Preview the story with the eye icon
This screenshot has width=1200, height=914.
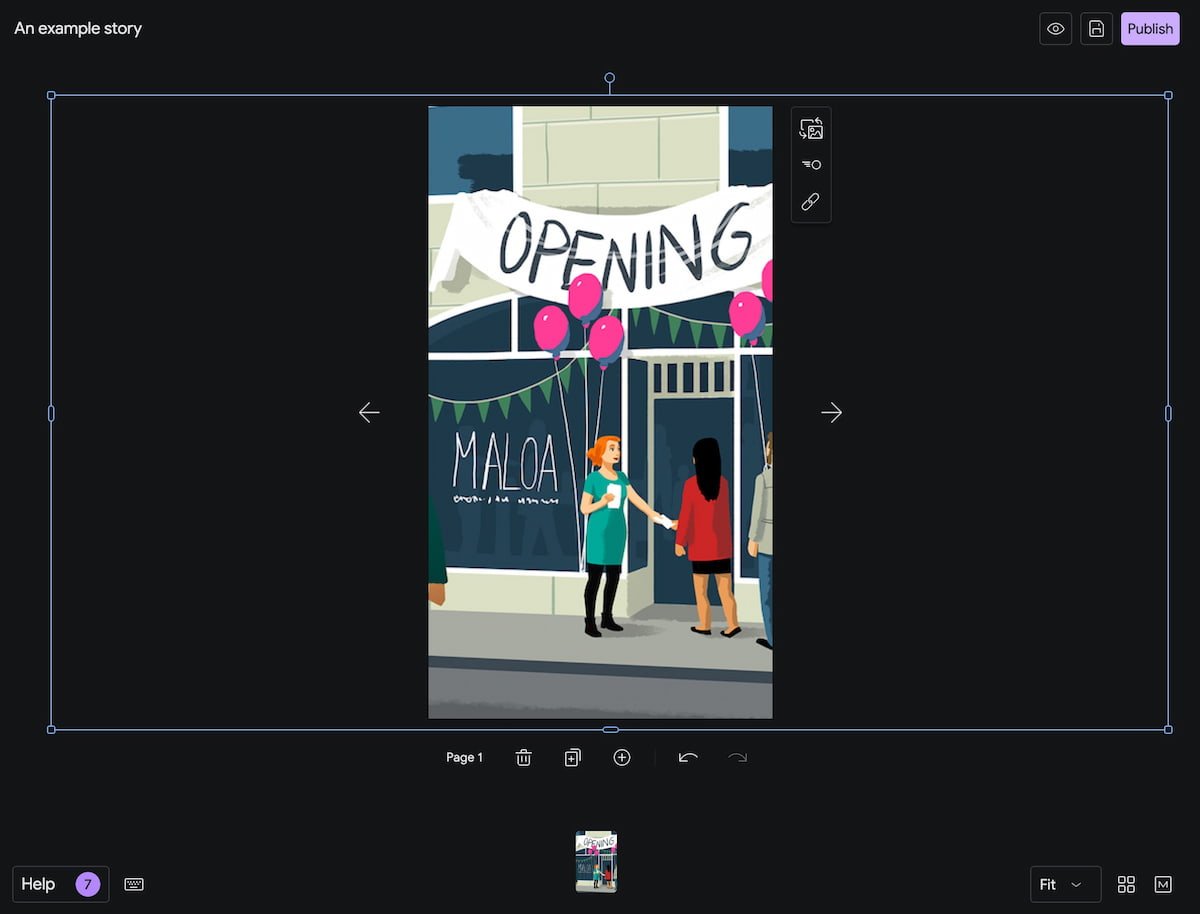click(1055, 29)
